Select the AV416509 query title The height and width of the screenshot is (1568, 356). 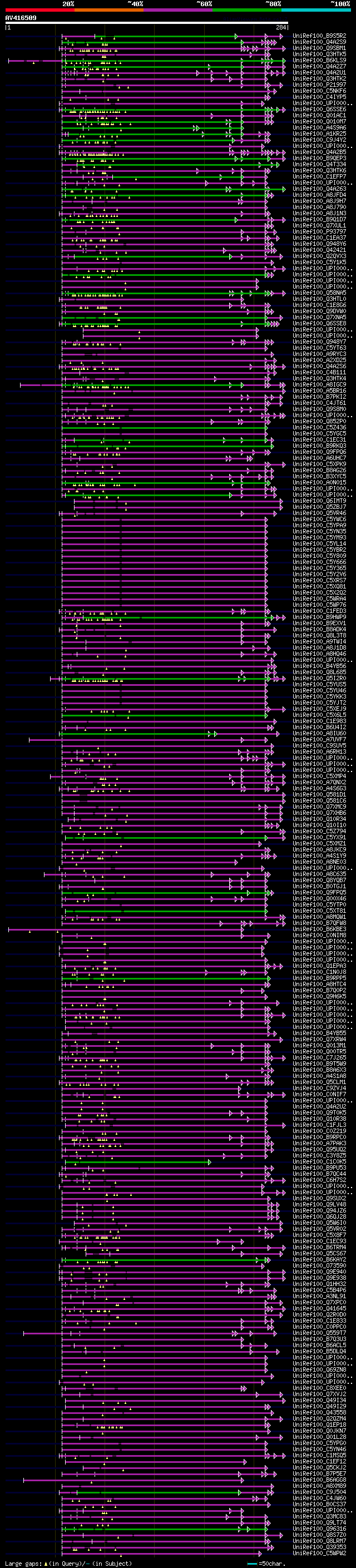click(x=21, y=18)
